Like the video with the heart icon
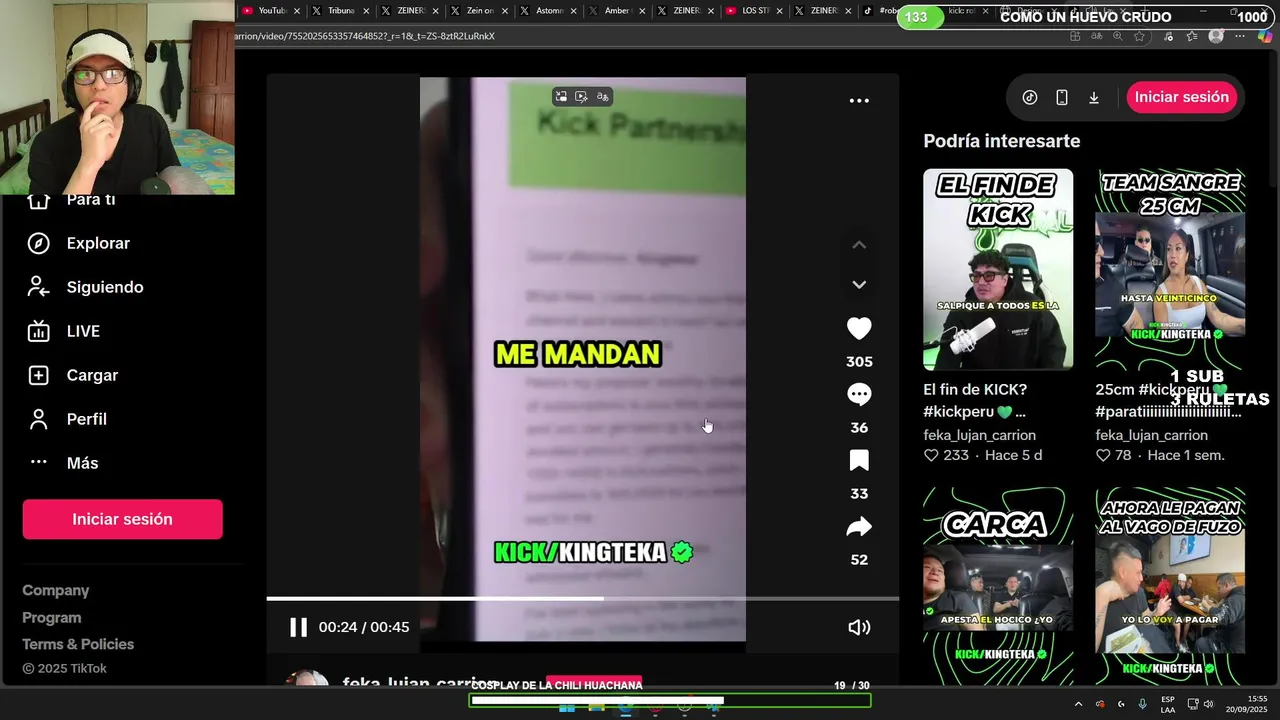Screen dimensions: 1280x720 coord(859,329)
